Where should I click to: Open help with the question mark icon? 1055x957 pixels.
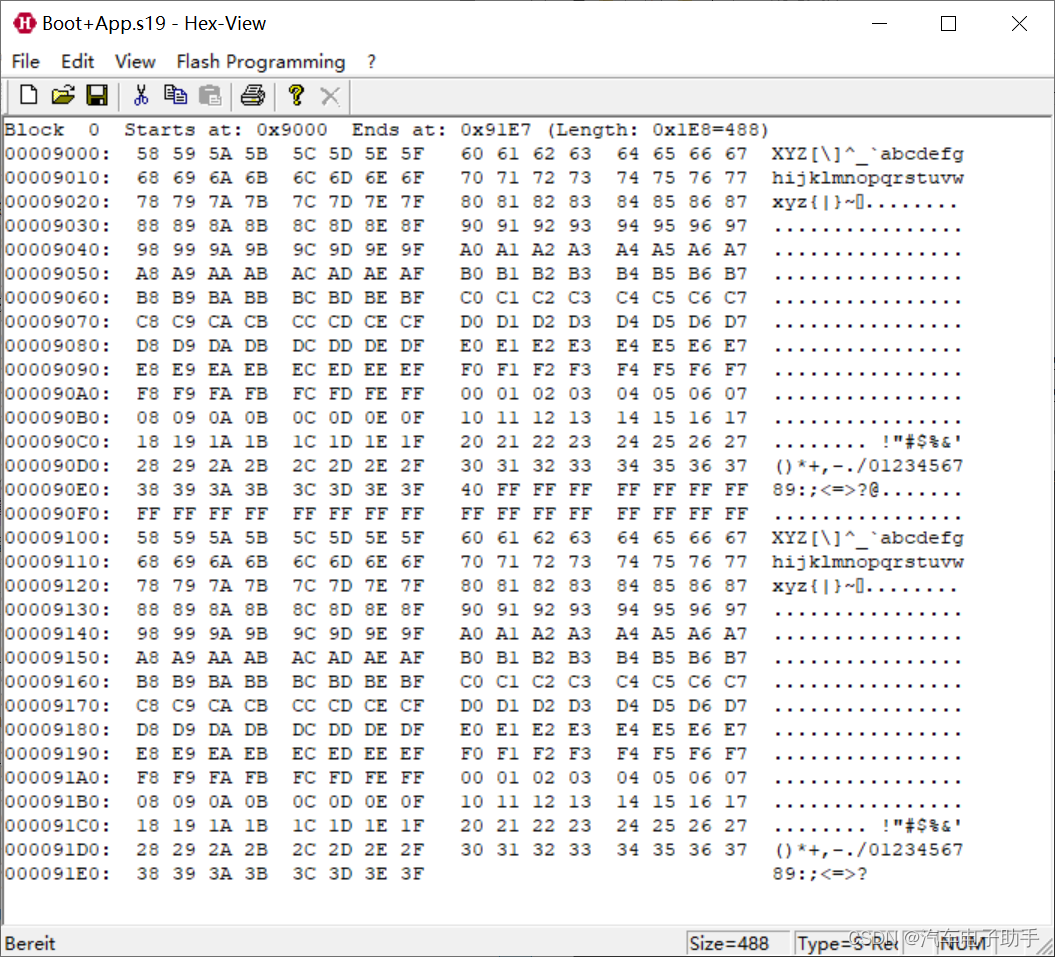click(295, 96)
